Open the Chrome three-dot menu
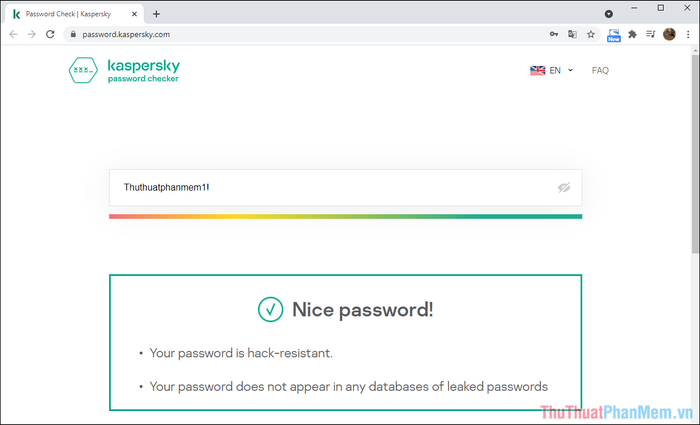 click(x=688, y=33)
